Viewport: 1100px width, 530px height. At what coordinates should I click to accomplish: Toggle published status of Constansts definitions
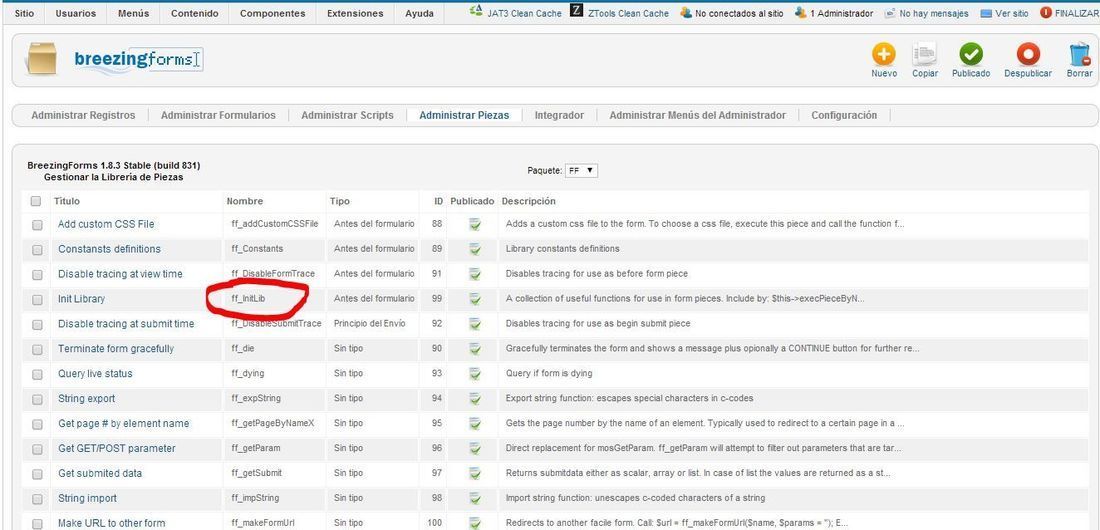pyautogui.click(x=475, y=249)
